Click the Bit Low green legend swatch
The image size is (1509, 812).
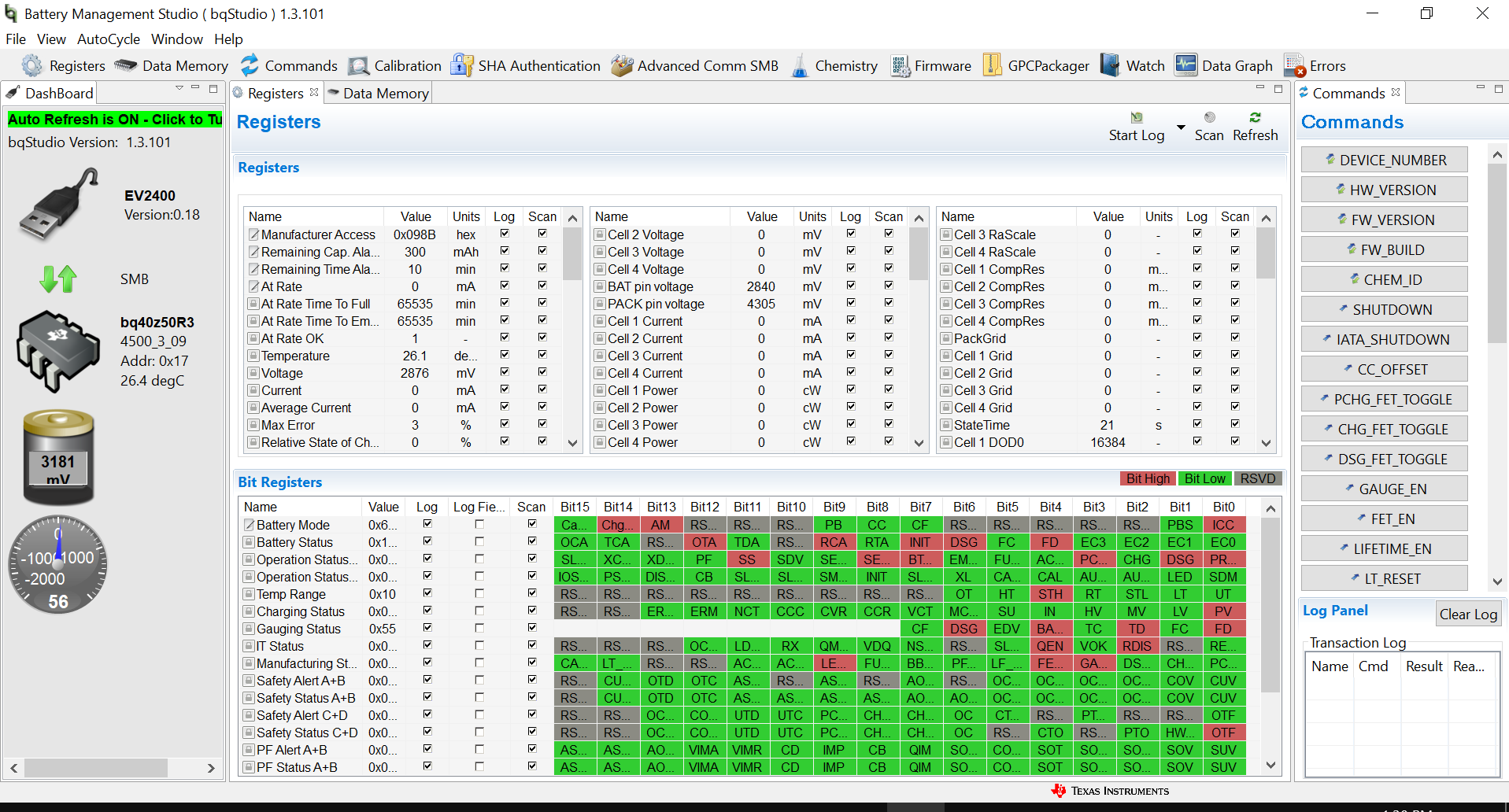[x=1204, y=478]
